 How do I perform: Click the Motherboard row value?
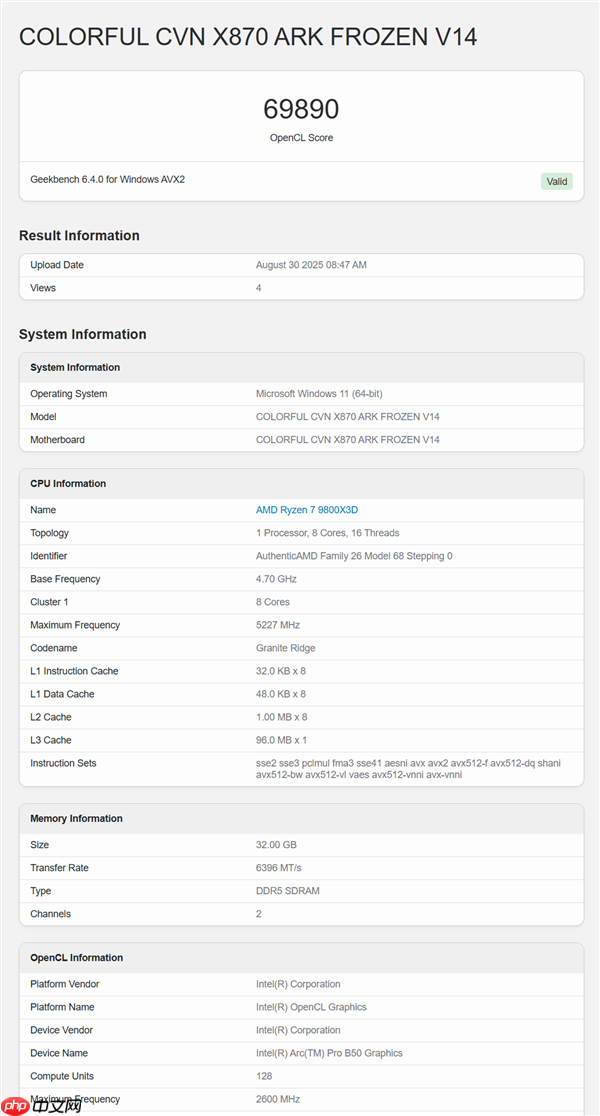pyautogui.click(x=347, y=440)
